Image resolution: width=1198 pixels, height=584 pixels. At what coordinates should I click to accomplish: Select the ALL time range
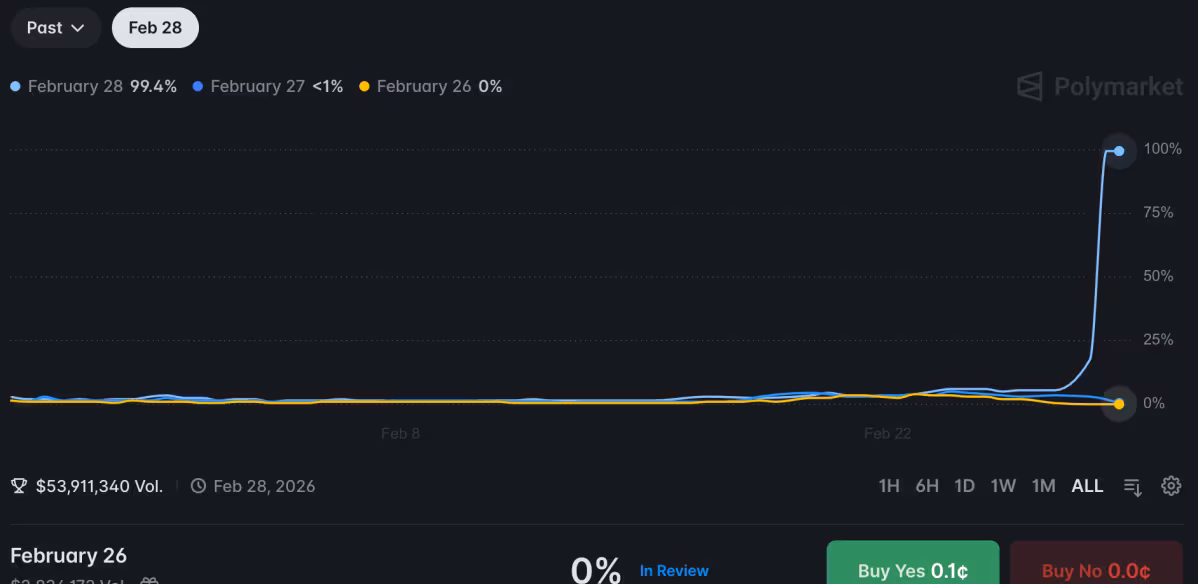point(1087,486)
